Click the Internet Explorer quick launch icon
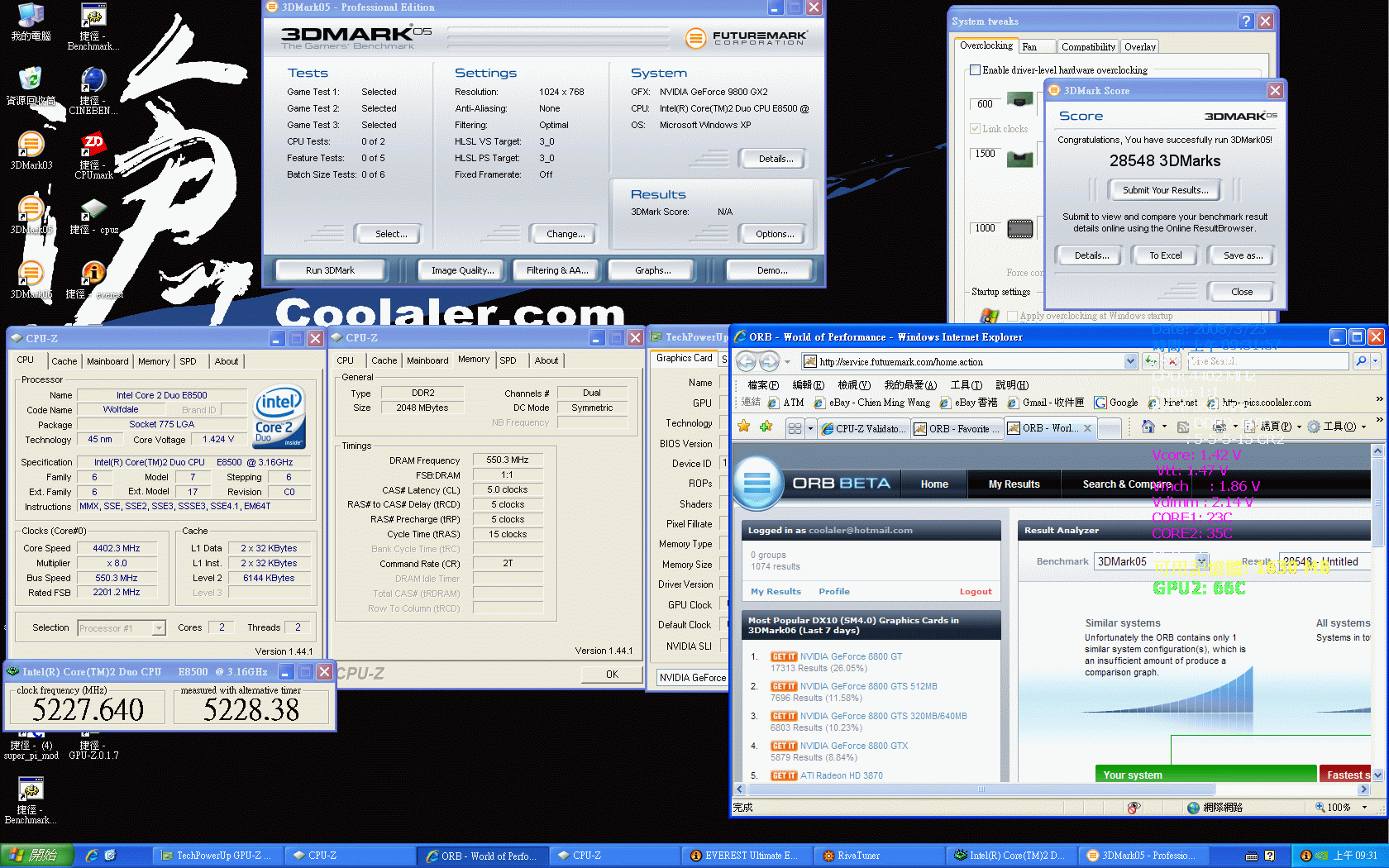Viewport: 1389px width, 868px height. [92, 856]
